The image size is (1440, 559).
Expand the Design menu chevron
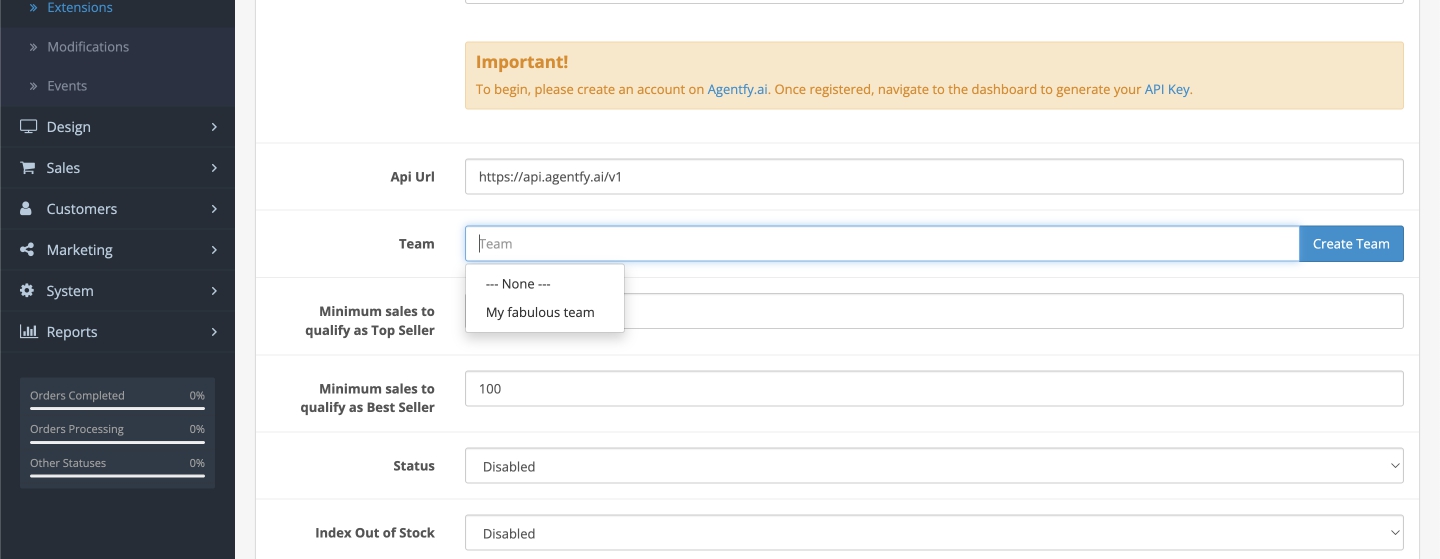[x=214, y=127]
